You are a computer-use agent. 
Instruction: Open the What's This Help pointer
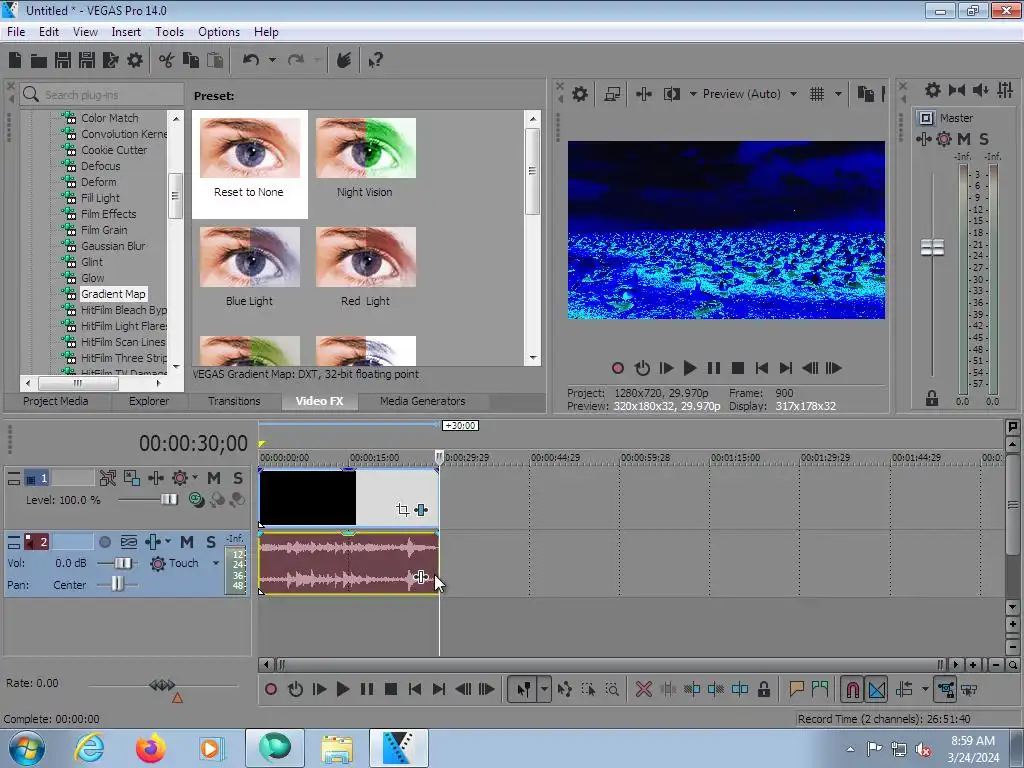375,61
